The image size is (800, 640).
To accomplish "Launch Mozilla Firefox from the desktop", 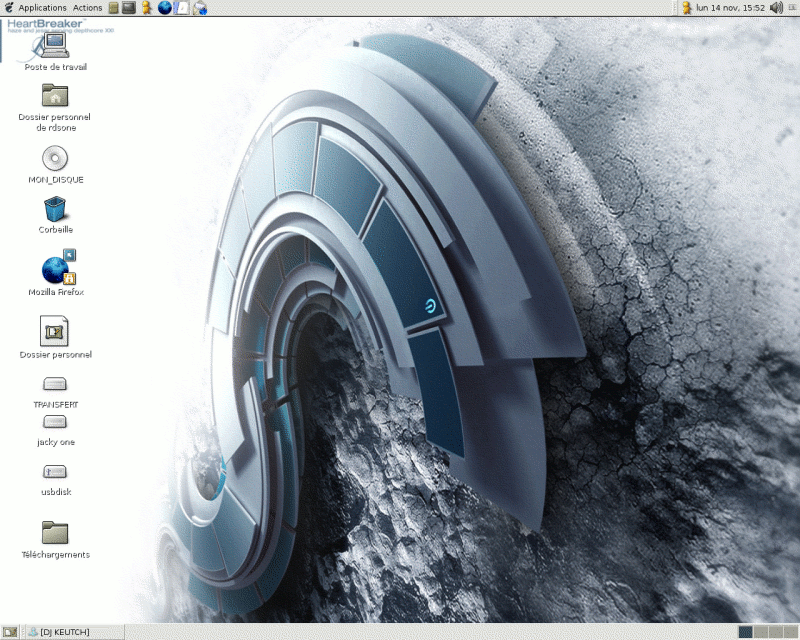I will click(x=57, y=268).
